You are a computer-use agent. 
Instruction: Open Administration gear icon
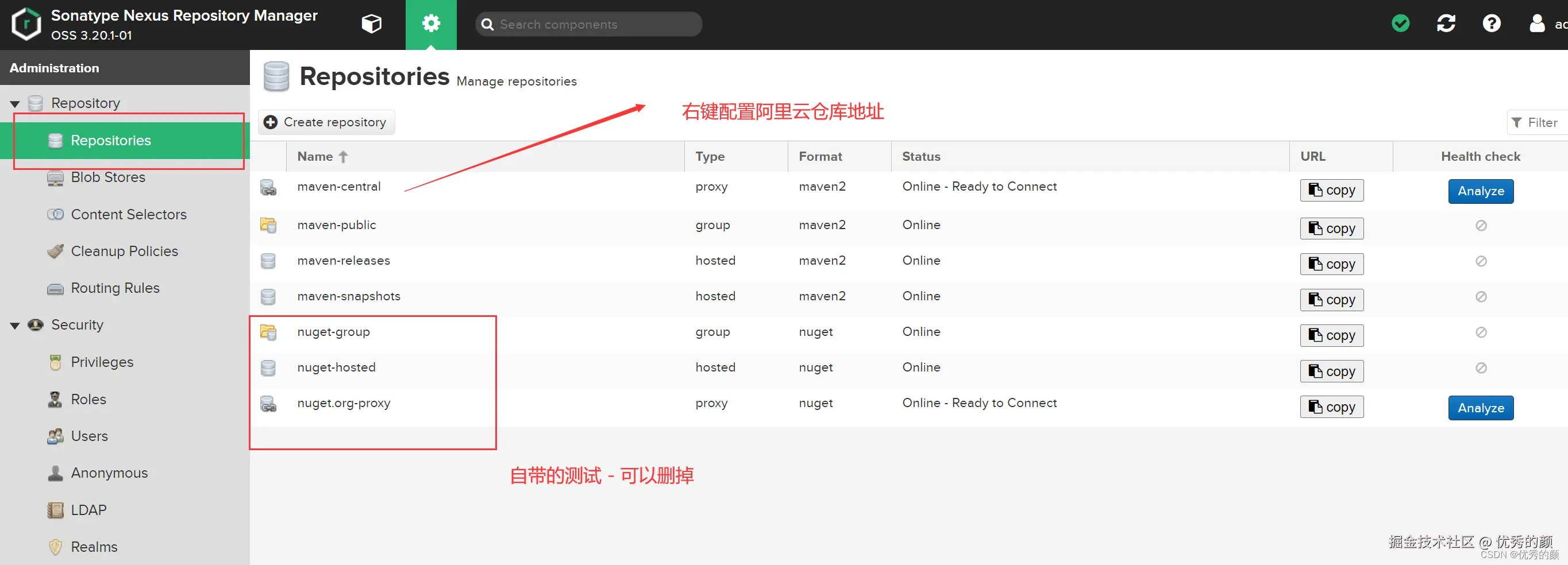coord(431,24)
